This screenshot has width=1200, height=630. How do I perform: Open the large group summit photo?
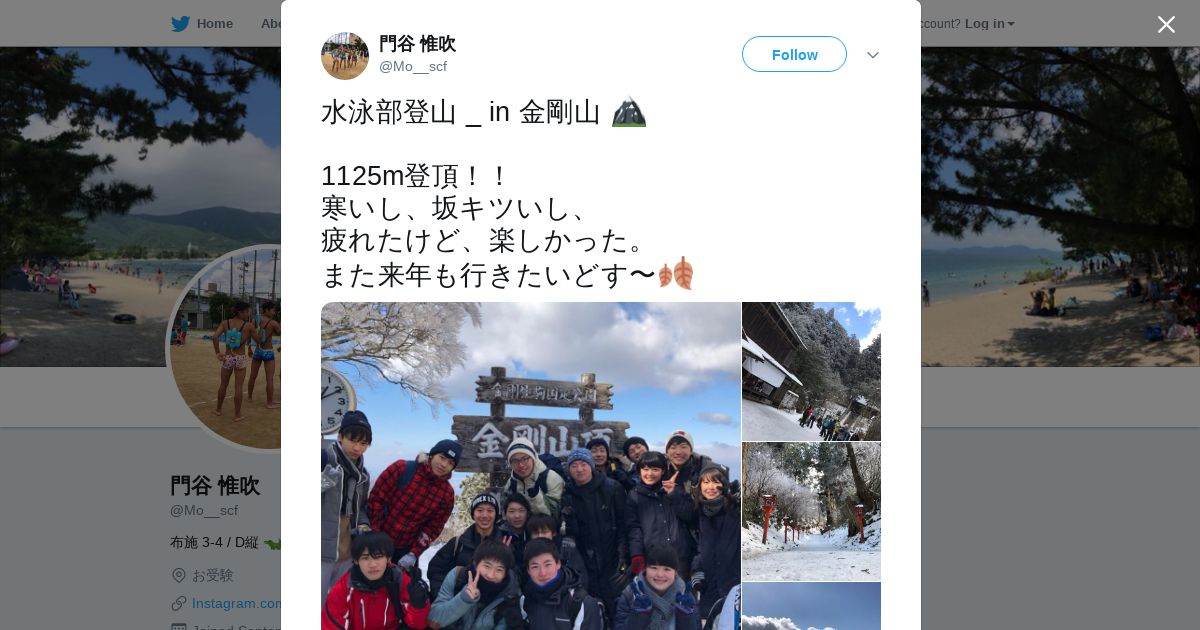click(530, 466)
